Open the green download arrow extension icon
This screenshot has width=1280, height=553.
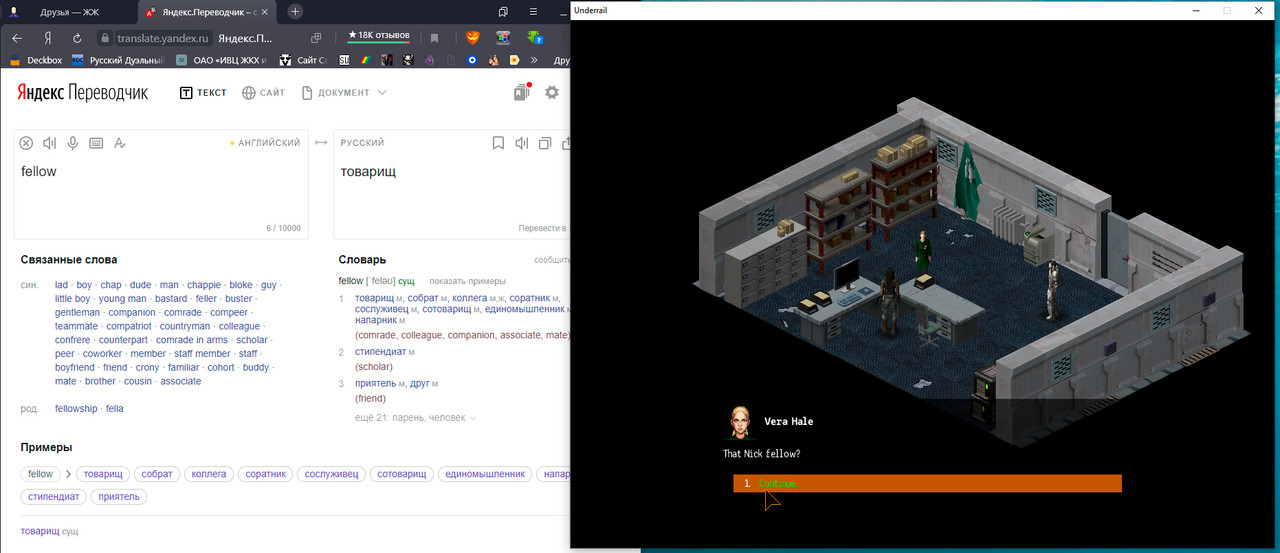point(535,38)
